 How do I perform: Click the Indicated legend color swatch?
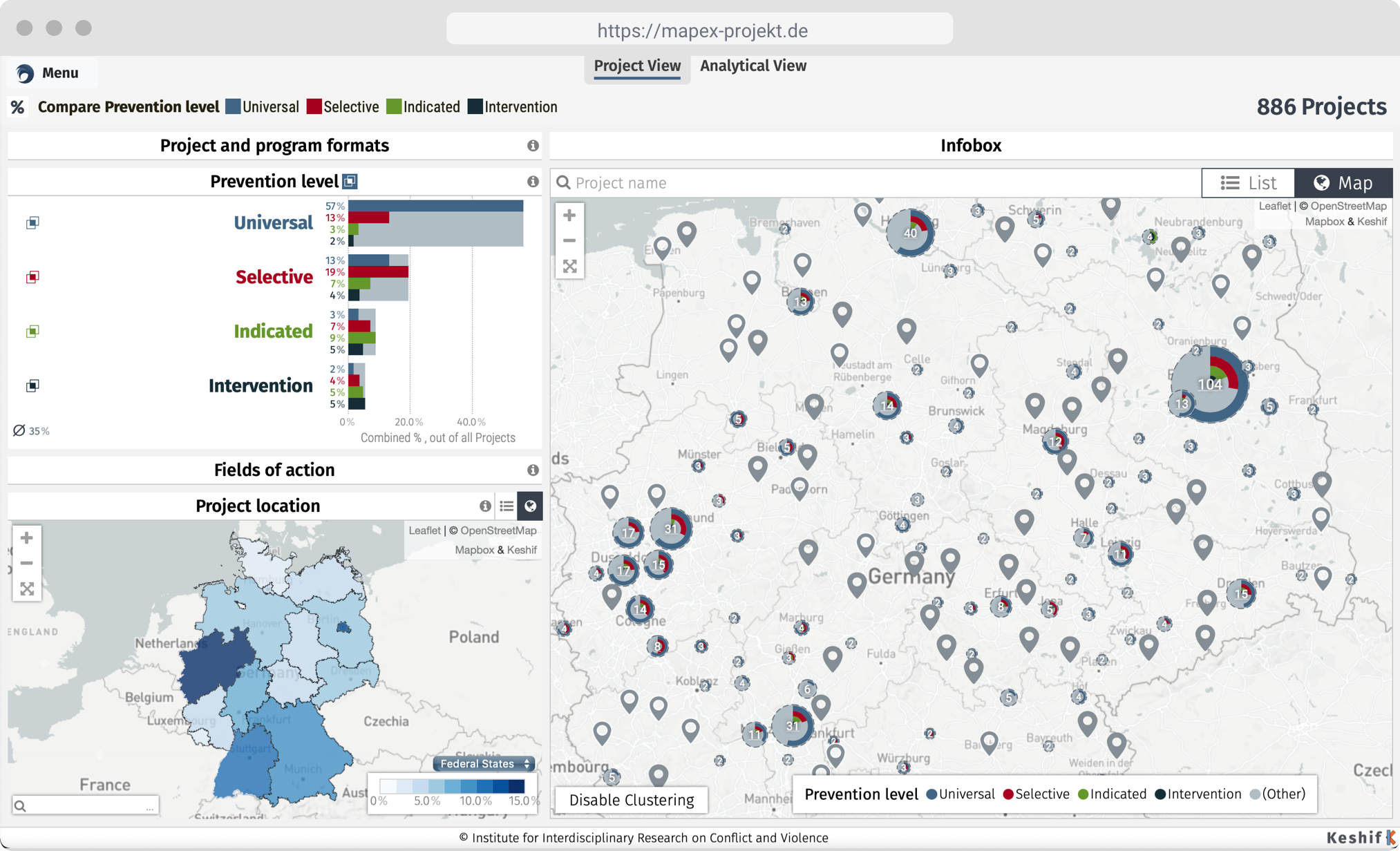pos(394,106)
